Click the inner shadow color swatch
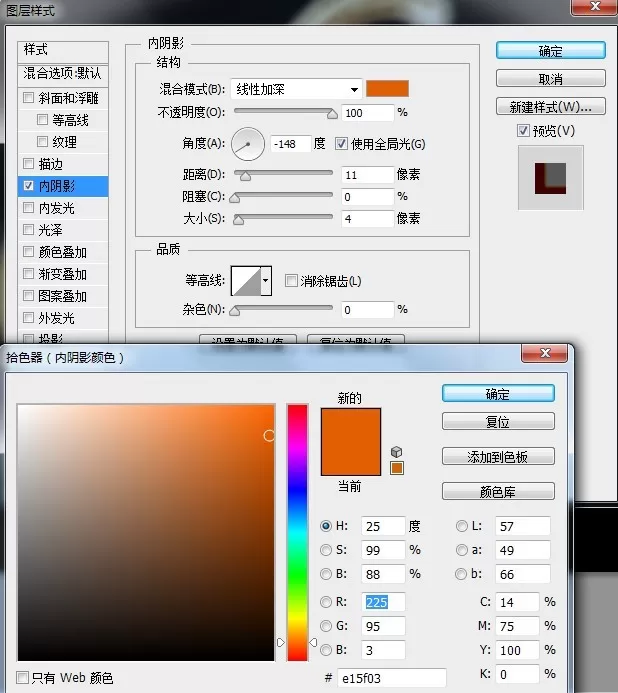The height and width of the screenshot is (693, 618). (x=387, y=89)
